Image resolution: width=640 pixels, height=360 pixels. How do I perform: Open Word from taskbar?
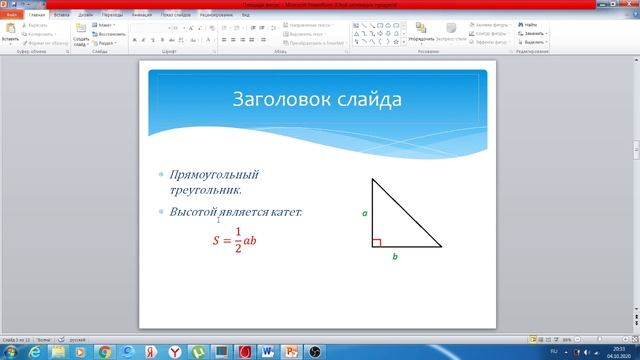point(268,351)
